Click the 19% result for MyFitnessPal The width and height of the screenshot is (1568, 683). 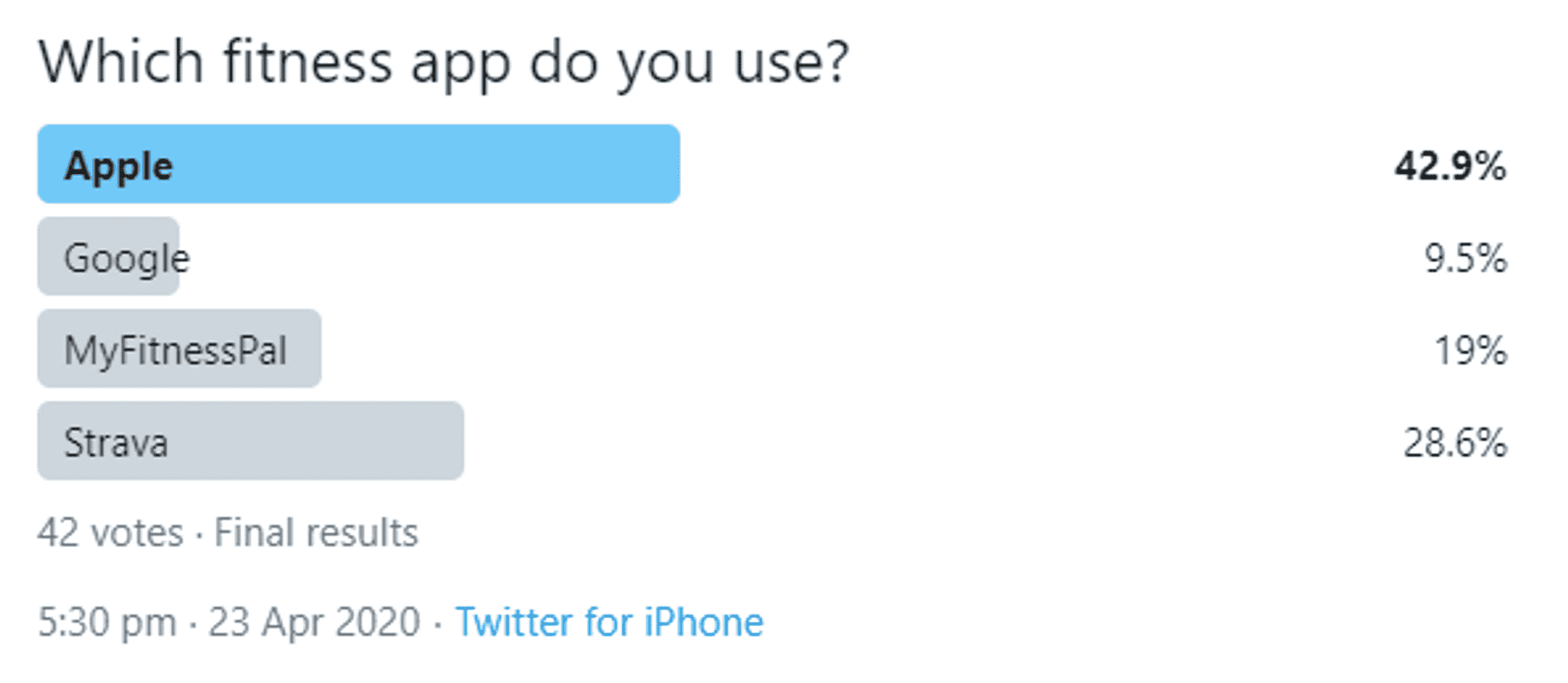(x=1470, y=350)
